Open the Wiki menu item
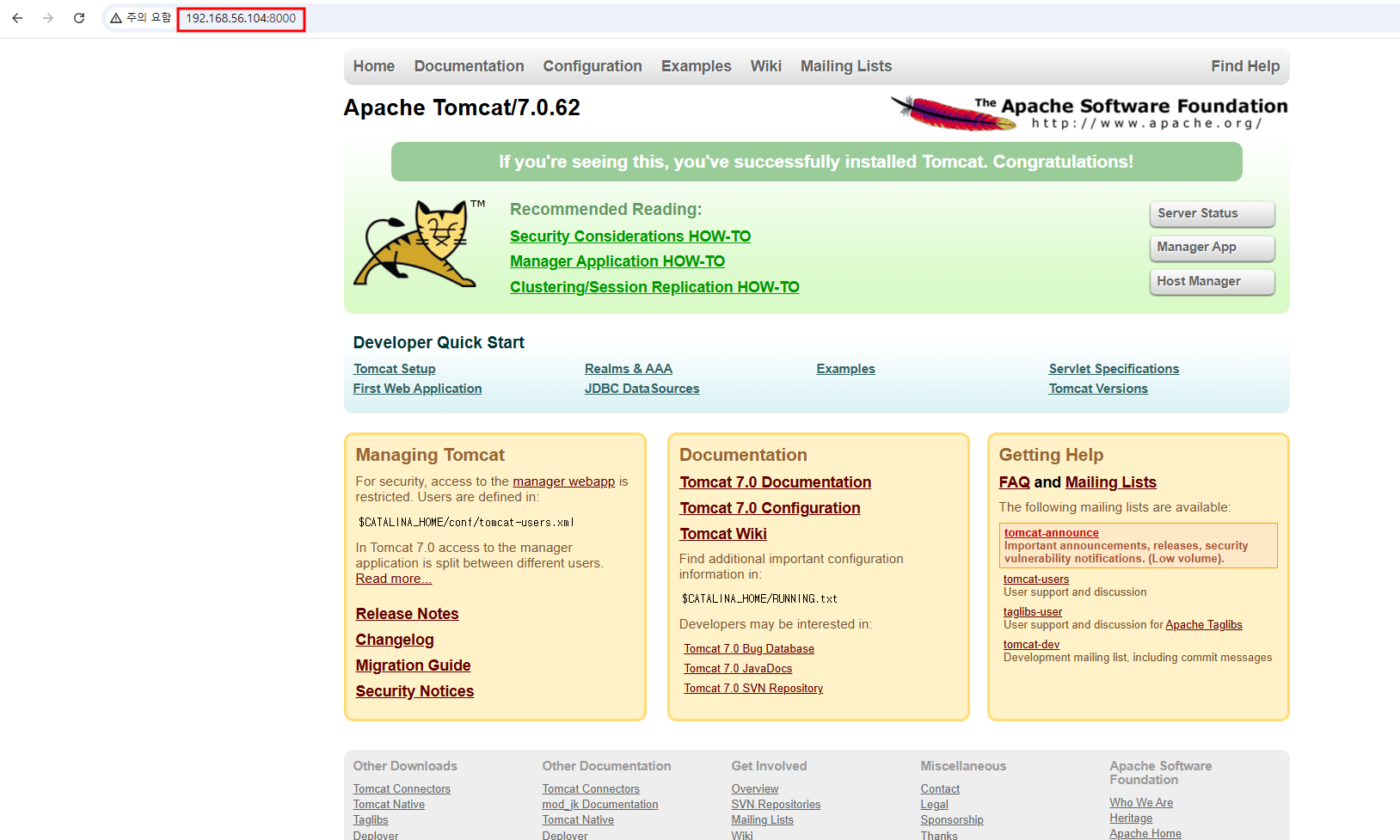 pos(765,66)
